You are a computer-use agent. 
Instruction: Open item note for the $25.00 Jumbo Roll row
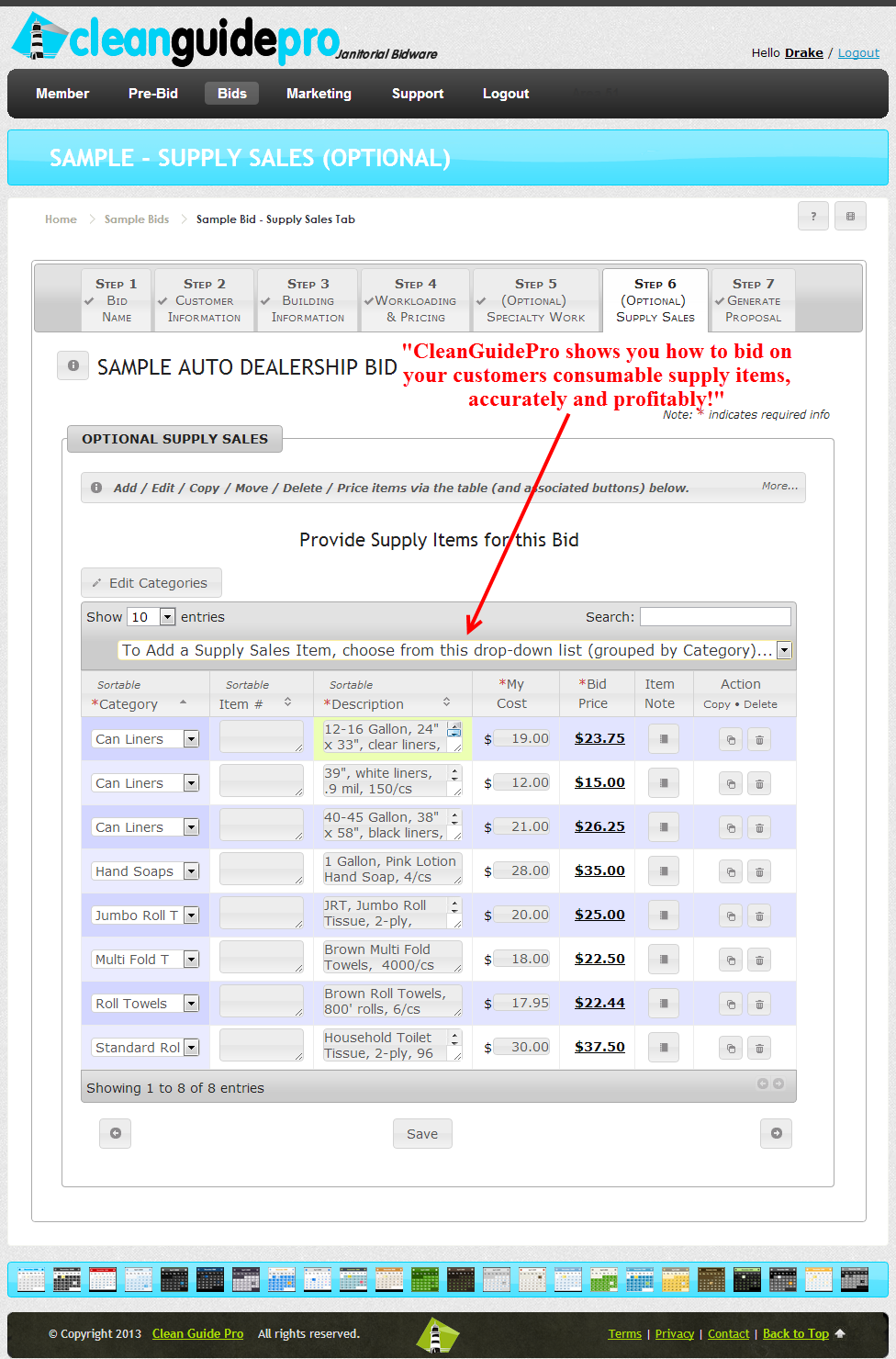[x=664, y=915]
